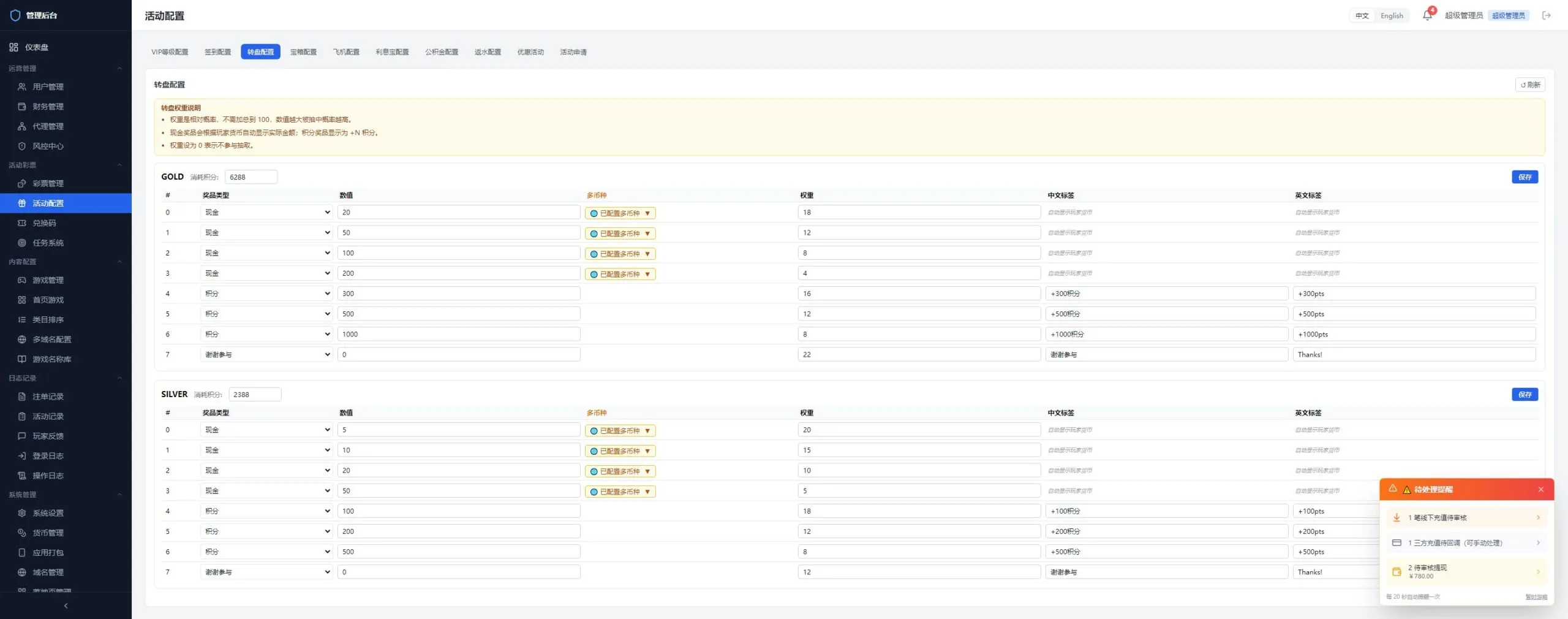
Task: Switch to 签到配置 tab
Action: click(217, 52)
